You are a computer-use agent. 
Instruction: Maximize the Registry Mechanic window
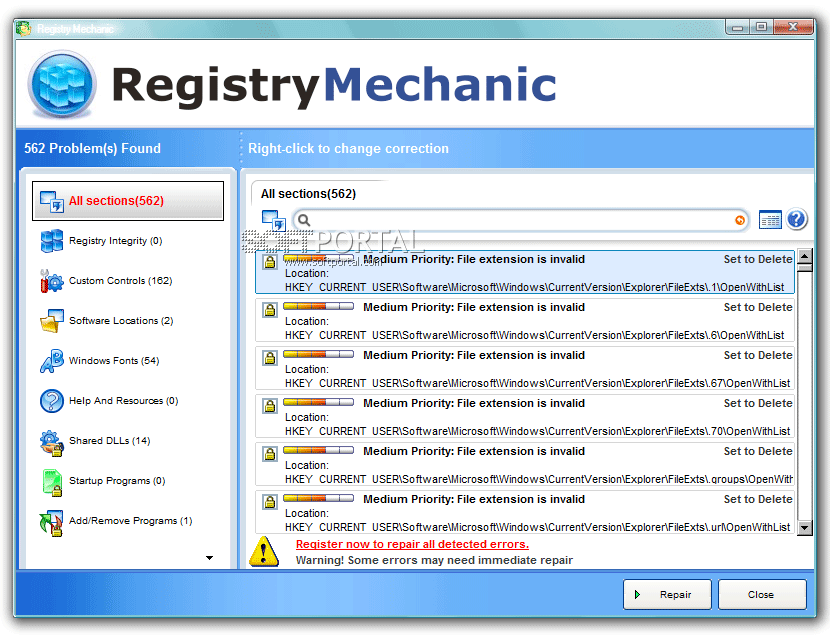[x=761, y=26]
